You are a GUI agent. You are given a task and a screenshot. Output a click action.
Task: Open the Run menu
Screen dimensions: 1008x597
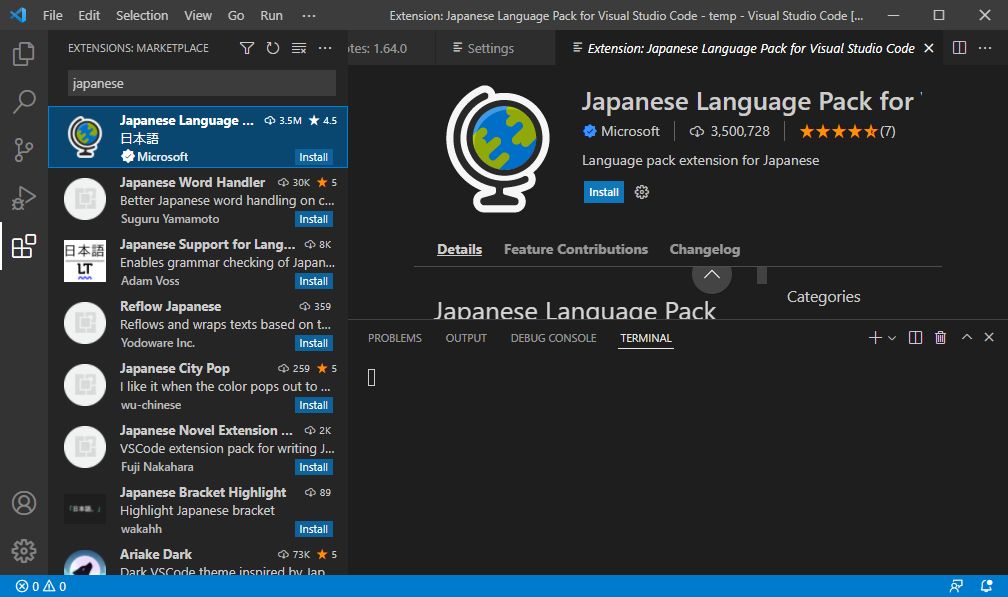[271, 15]
